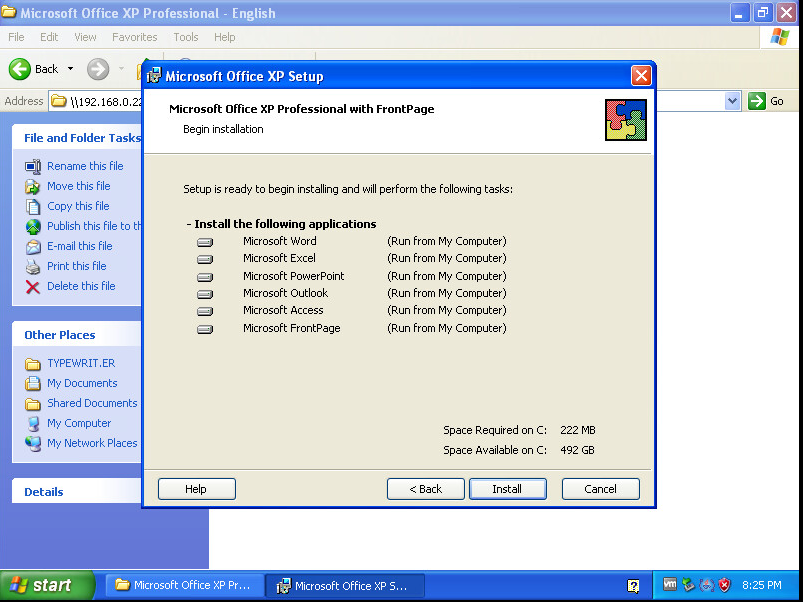
Task: Click the drive icon beside Microsoft Outlook
Action: pos(205,294)
